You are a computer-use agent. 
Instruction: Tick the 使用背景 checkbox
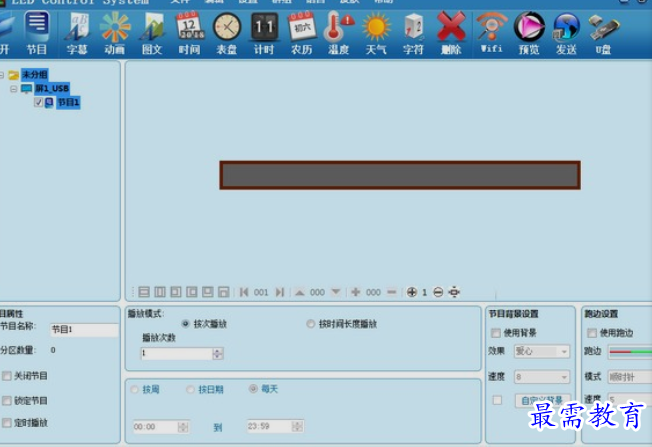click(x=496, y=333)
